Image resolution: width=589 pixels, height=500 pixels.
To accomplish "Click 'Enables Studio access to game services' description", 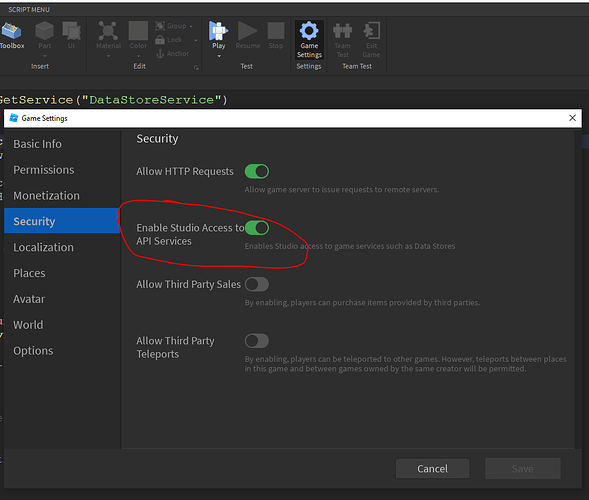I will pos(350,246).
